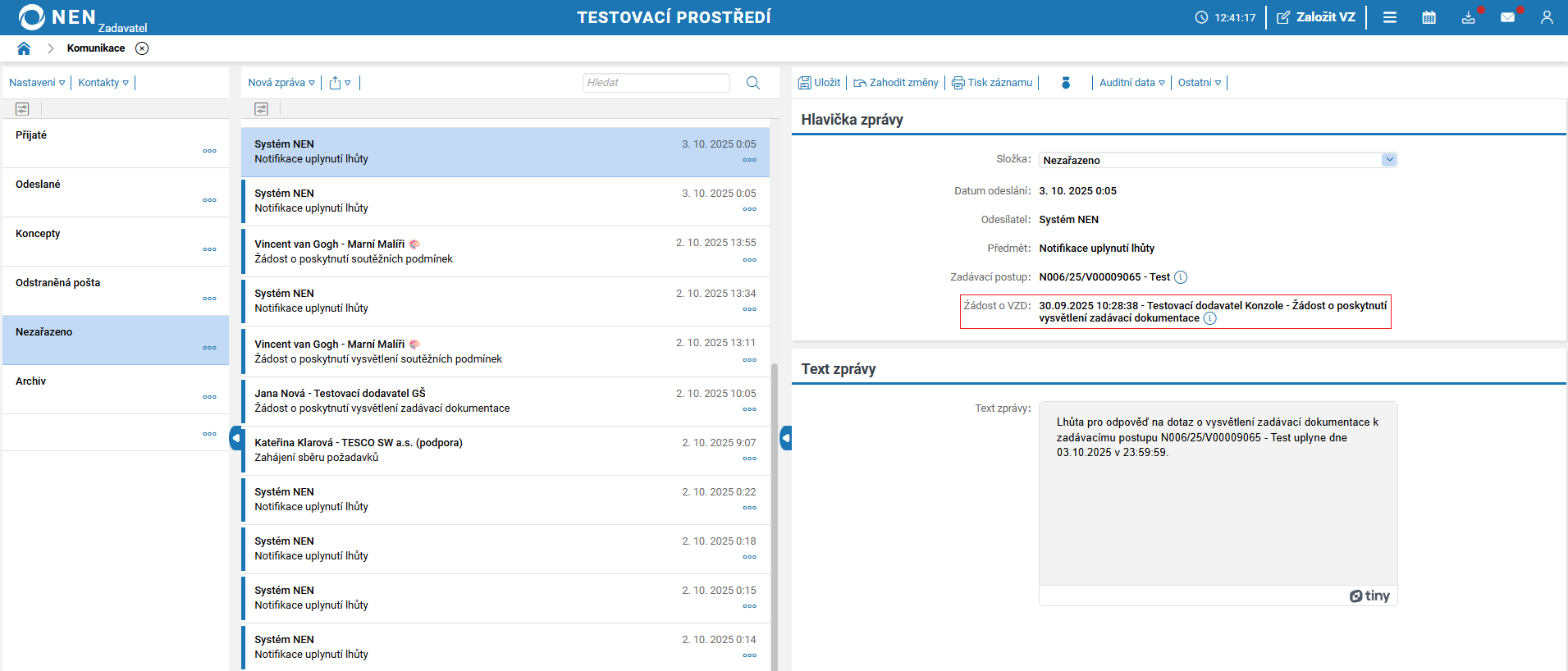The width and height of the screenshot is (1568, 671).
Task: Open the hamburger main menu
Action: coord(1389,17)
